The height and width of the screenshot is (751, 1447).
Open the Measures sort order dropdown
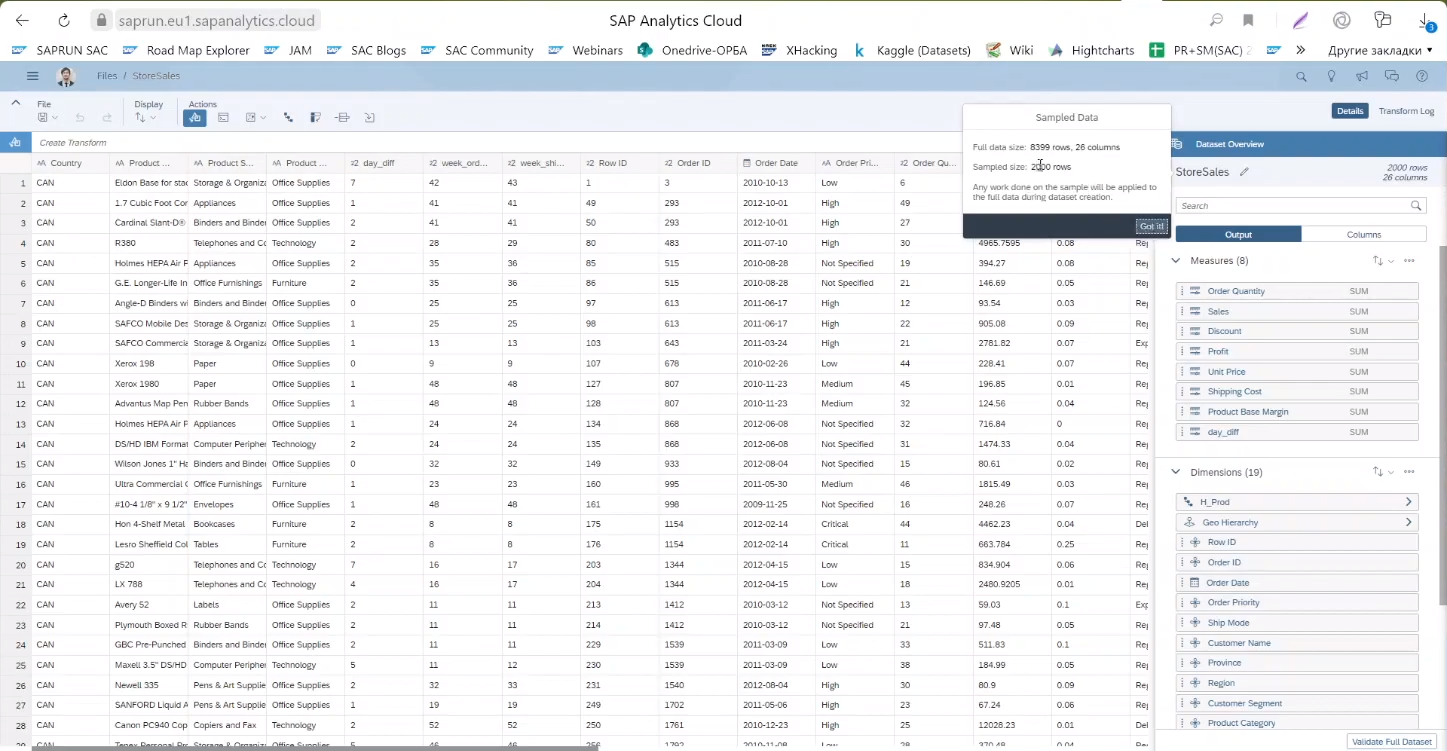pyautogui.click(x=1383, y=261)
